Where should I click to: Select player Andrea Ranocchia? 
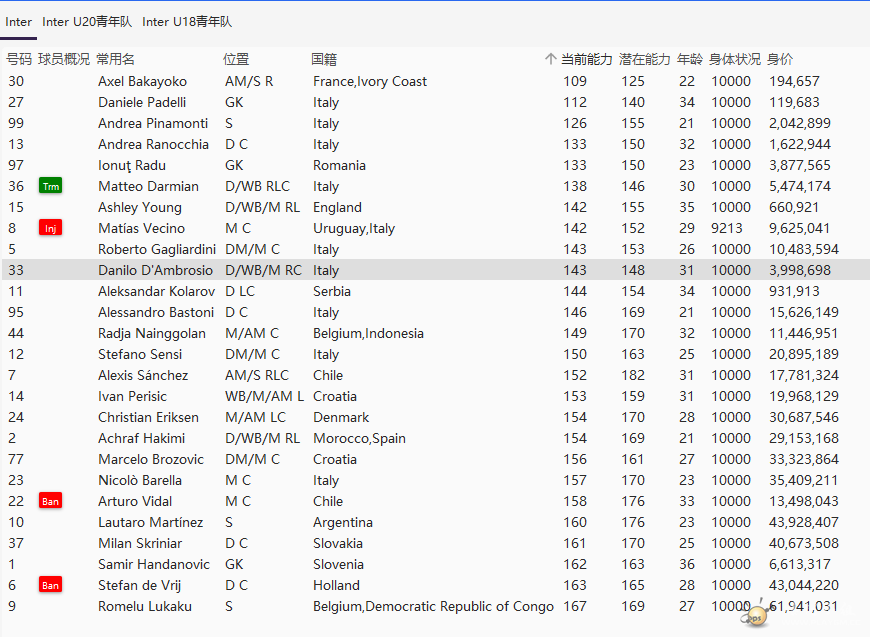point(154,144)
